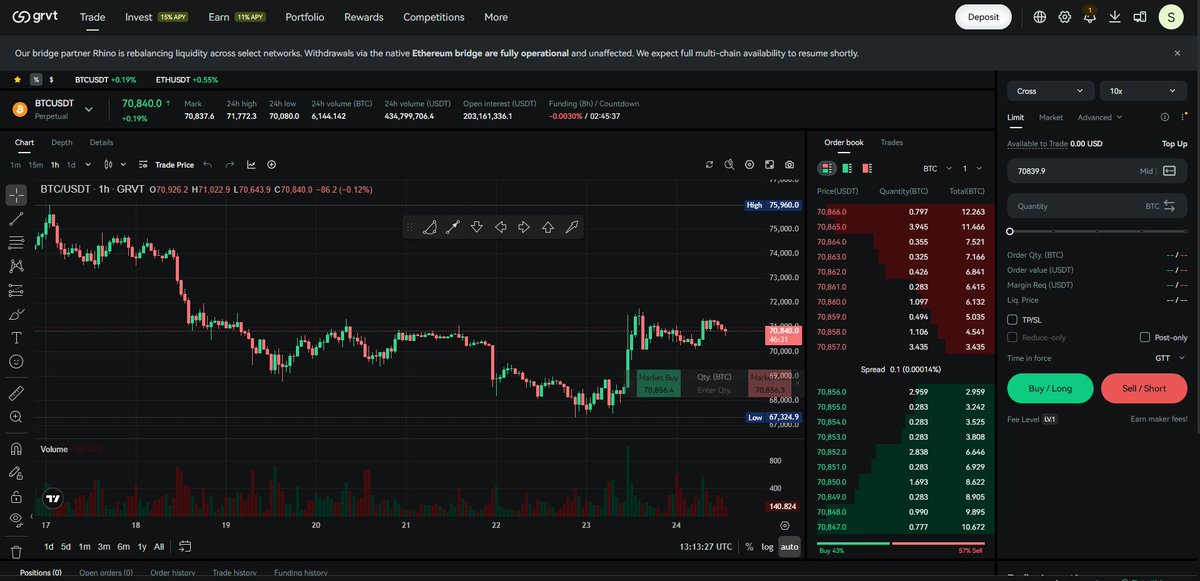
Task: Show bids-only order book view
Action: click(847, 168)
